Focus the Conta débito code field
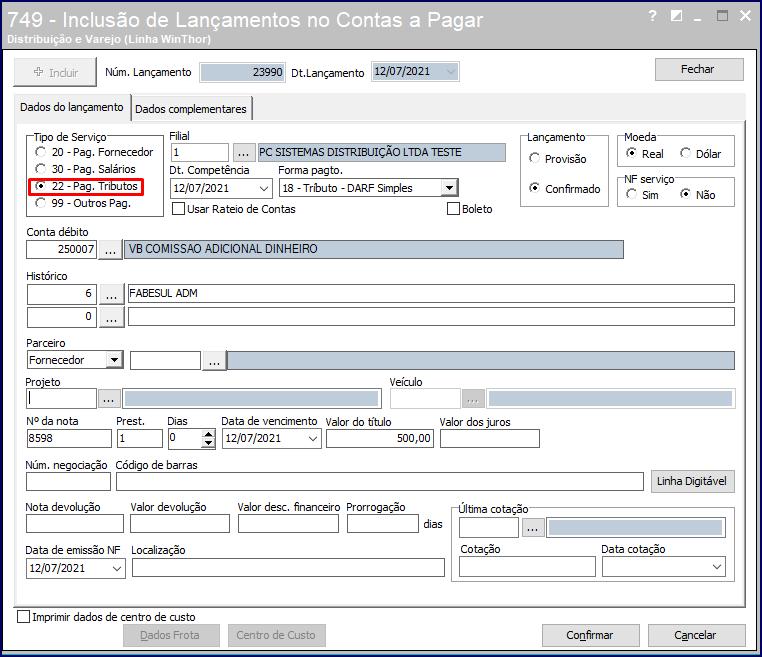 [x=61, y=249]
